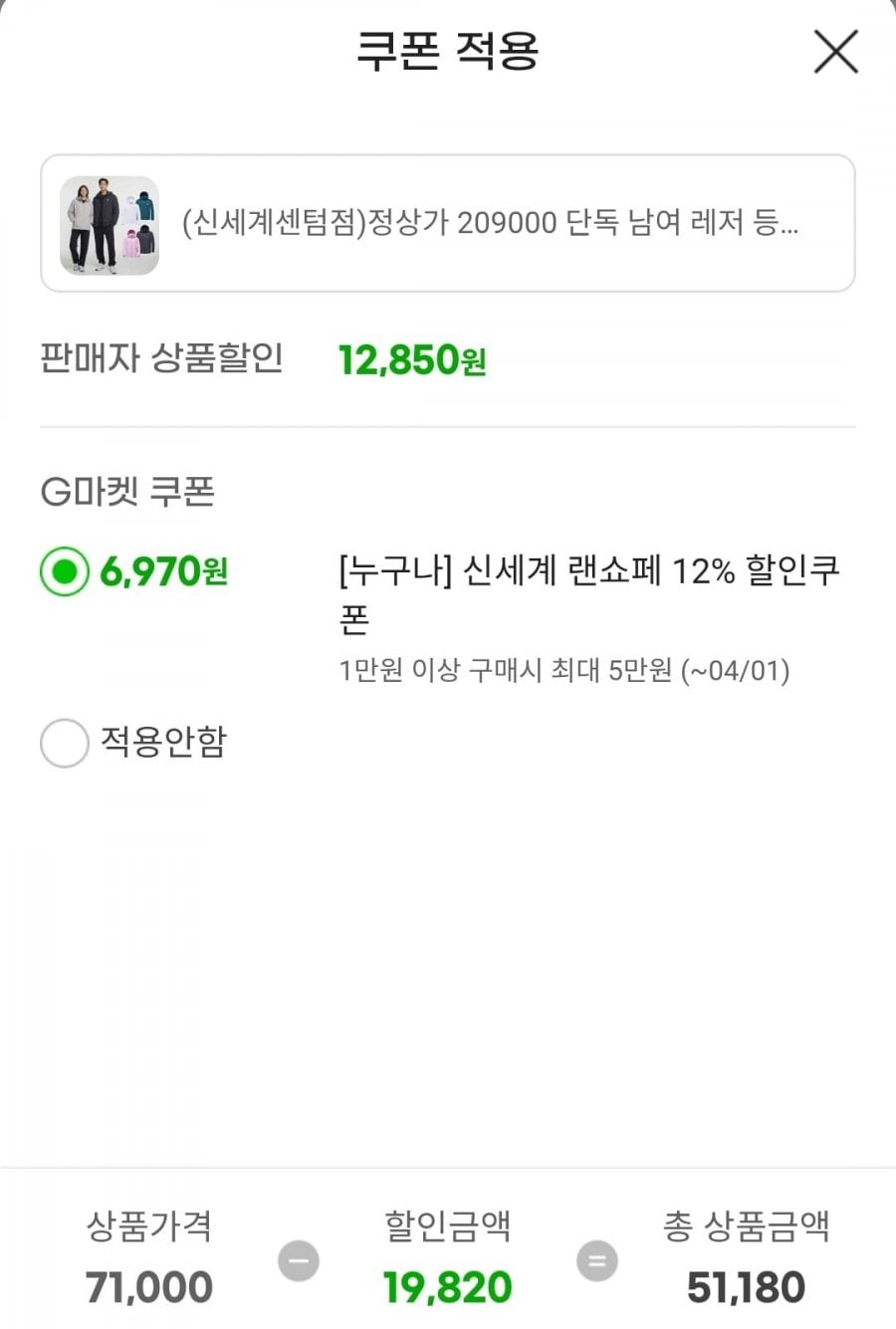Tap the 상품가격 71,000 value
The height and width of the screenshot is (1329, 896).
click(x=149, y=1287)
